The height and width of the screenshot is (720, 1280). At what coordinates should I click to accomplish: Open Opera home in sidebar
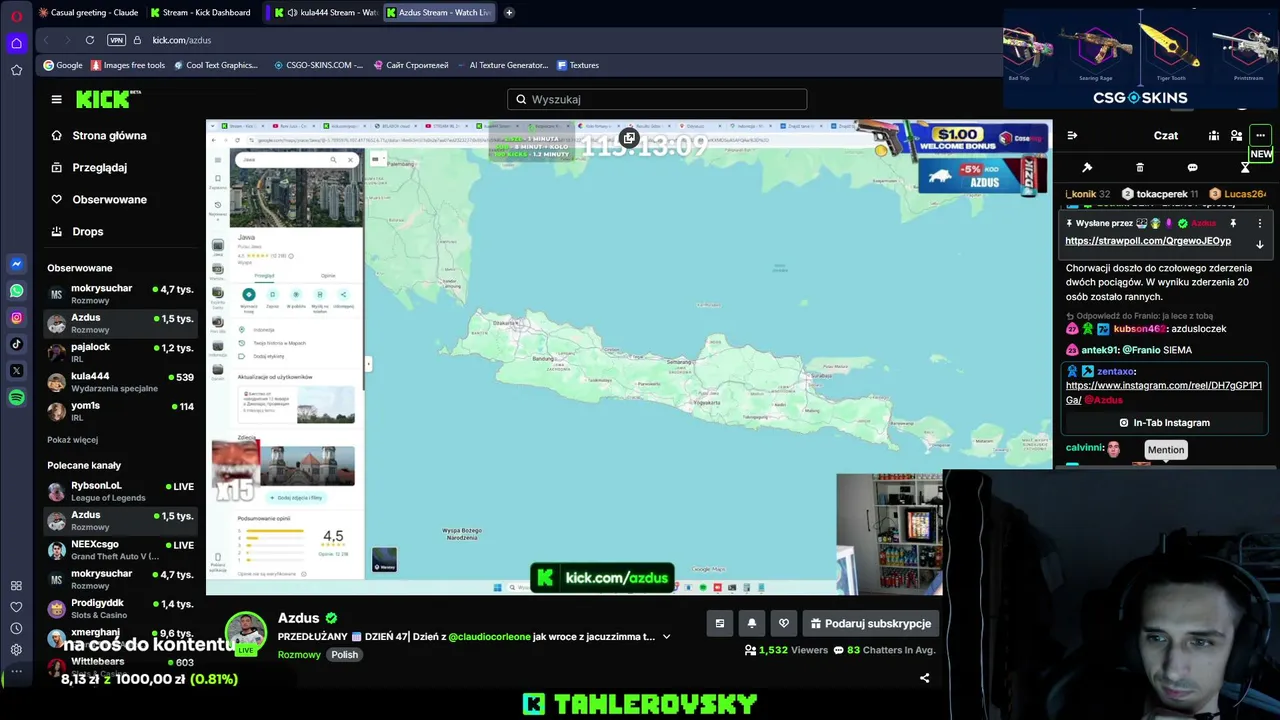(16, 43)
